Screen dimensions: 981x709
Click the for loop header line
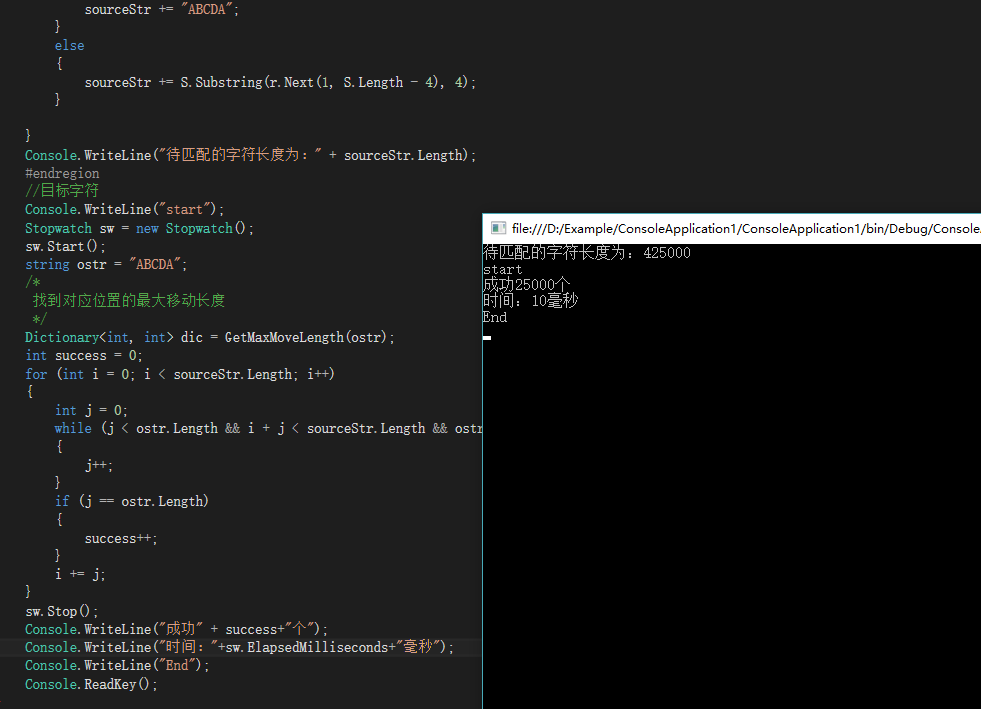point(180,374)
